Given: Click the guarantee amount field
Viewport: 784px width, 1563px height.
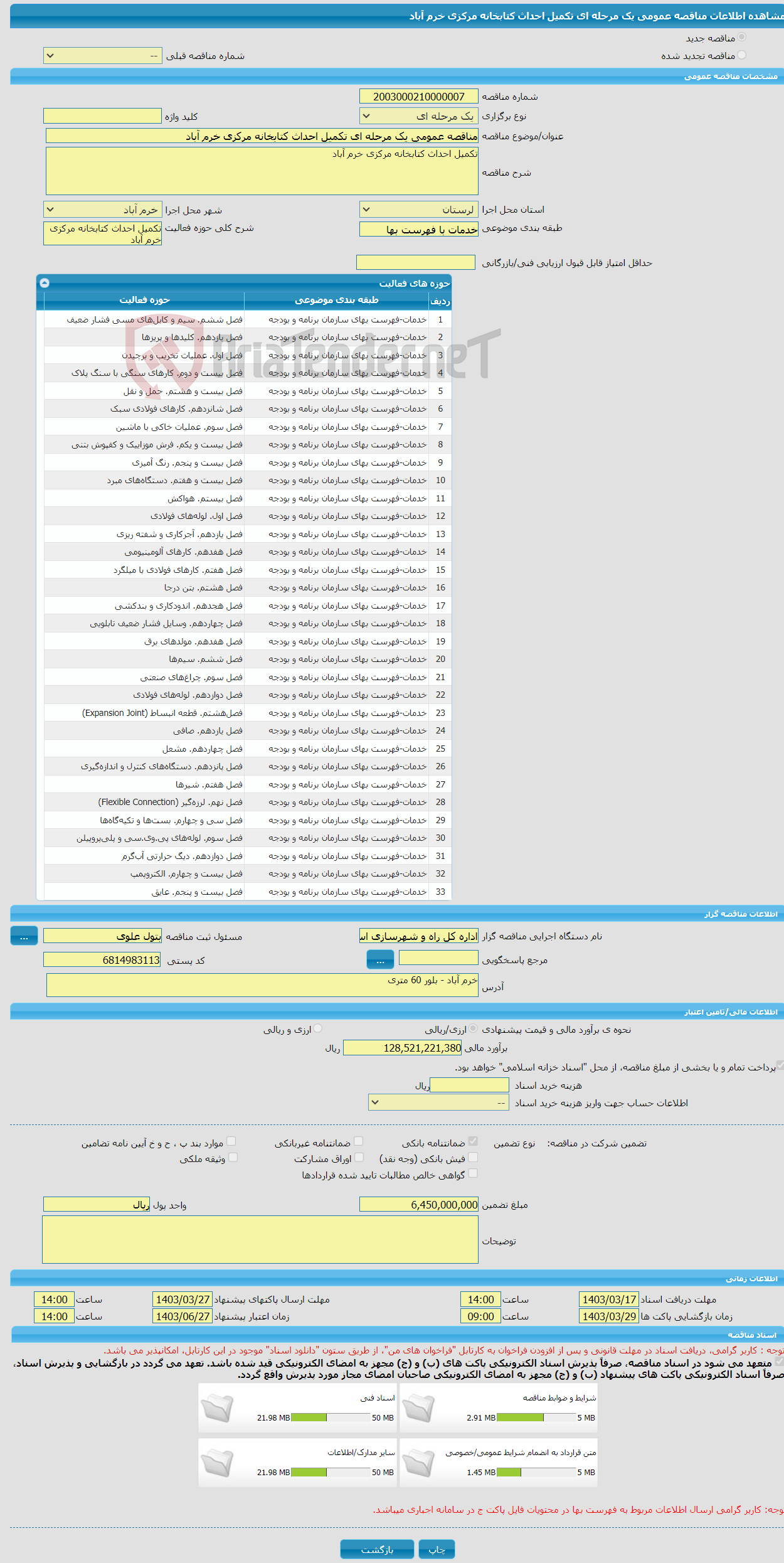Looking at the screenshot, I should point(419,1204).
